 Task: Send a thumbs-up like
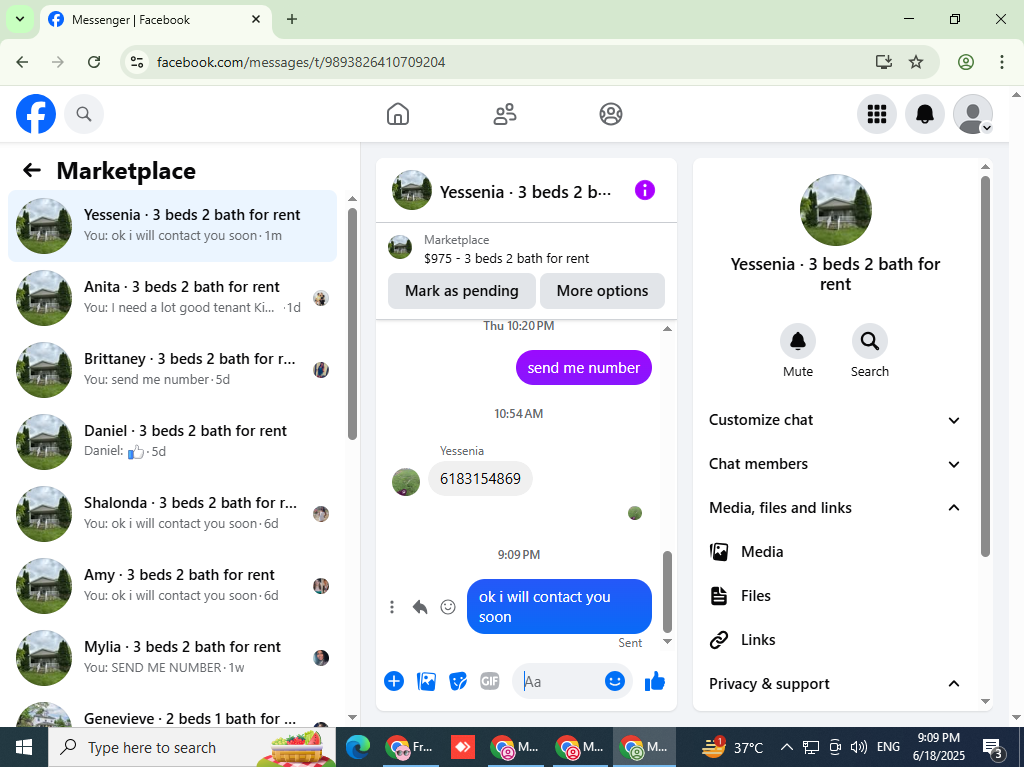click(654, 681)
